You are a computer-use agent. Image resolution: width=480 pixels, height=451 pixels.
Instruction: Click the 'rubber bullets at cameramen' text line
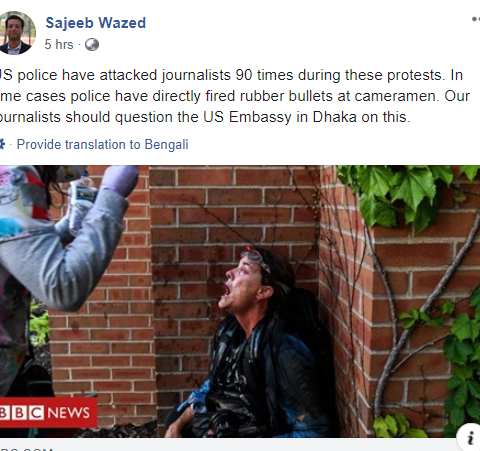[235, 96]
